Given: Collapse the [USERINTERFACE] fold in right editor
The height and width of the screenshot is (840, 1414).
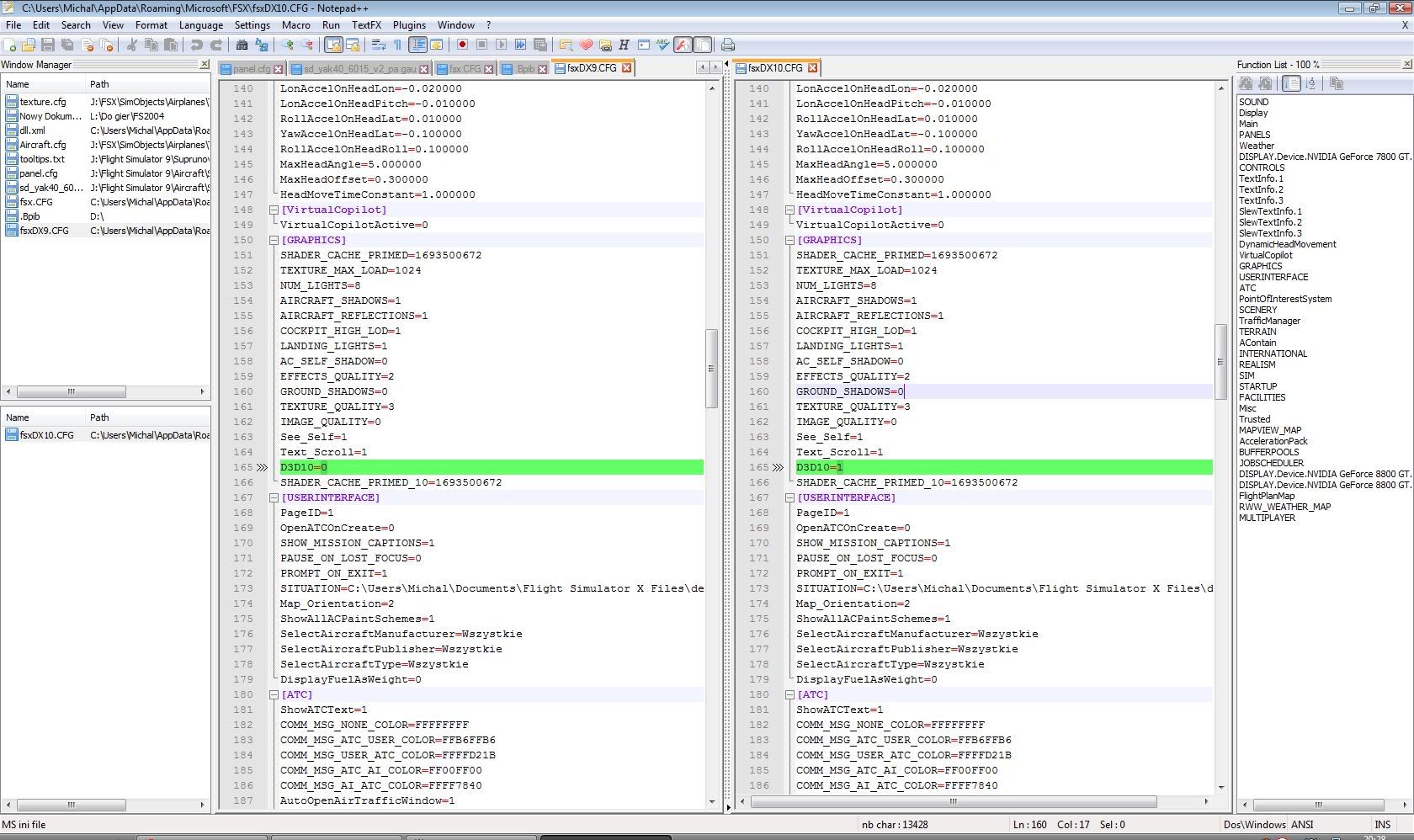Looking at the screenshot, I should pyautogui.click(x=789, y=497).
